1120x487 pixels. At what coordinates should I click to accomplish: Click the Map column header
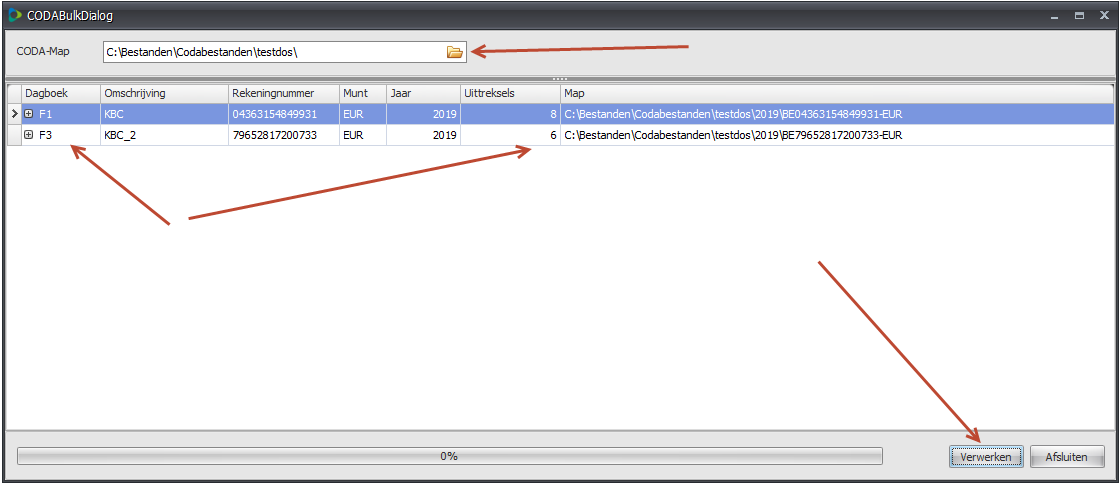(836, 93)
